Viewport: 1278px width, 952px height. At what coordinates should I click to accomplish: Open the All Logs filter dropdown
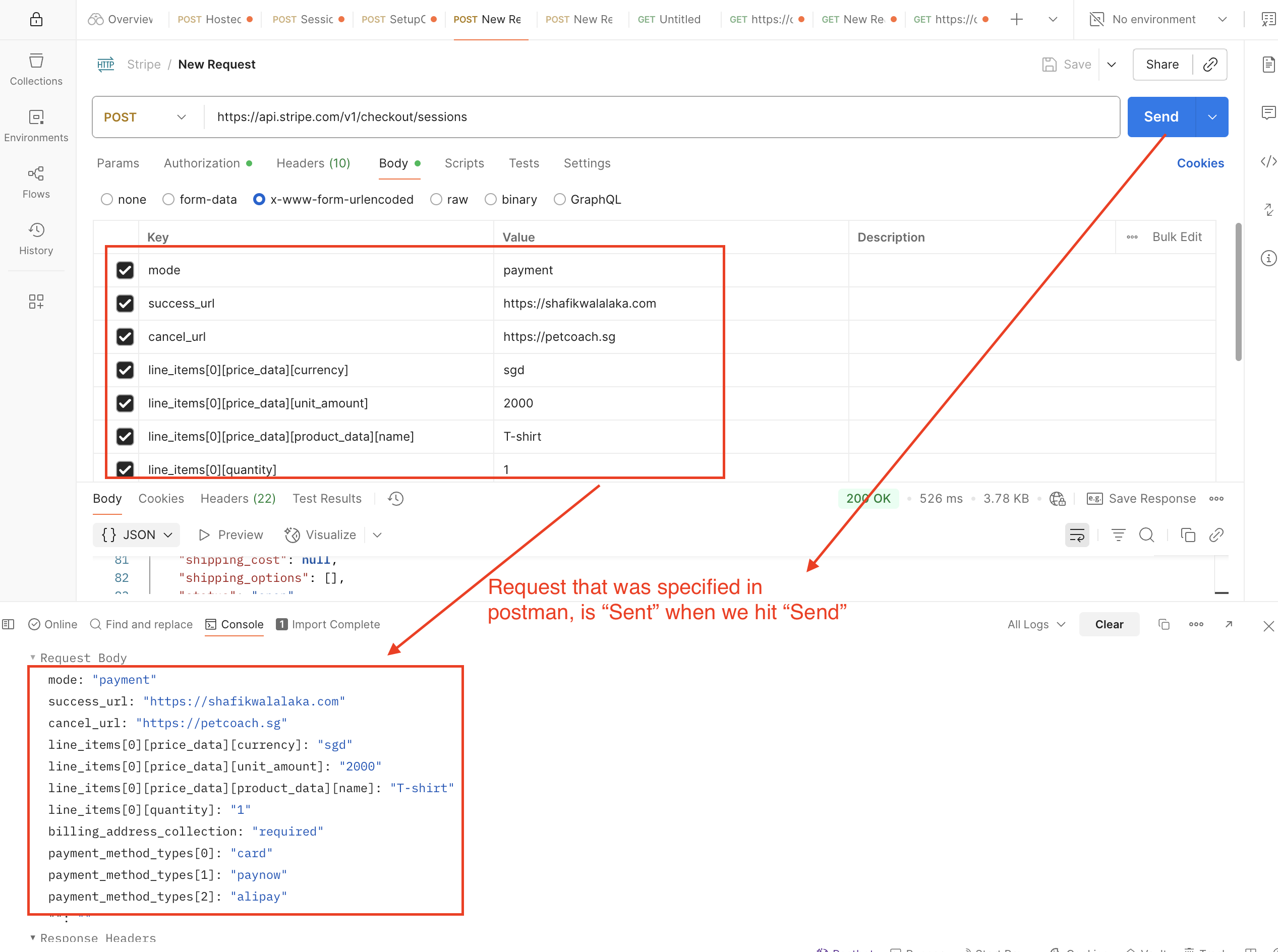[1036, 624]
